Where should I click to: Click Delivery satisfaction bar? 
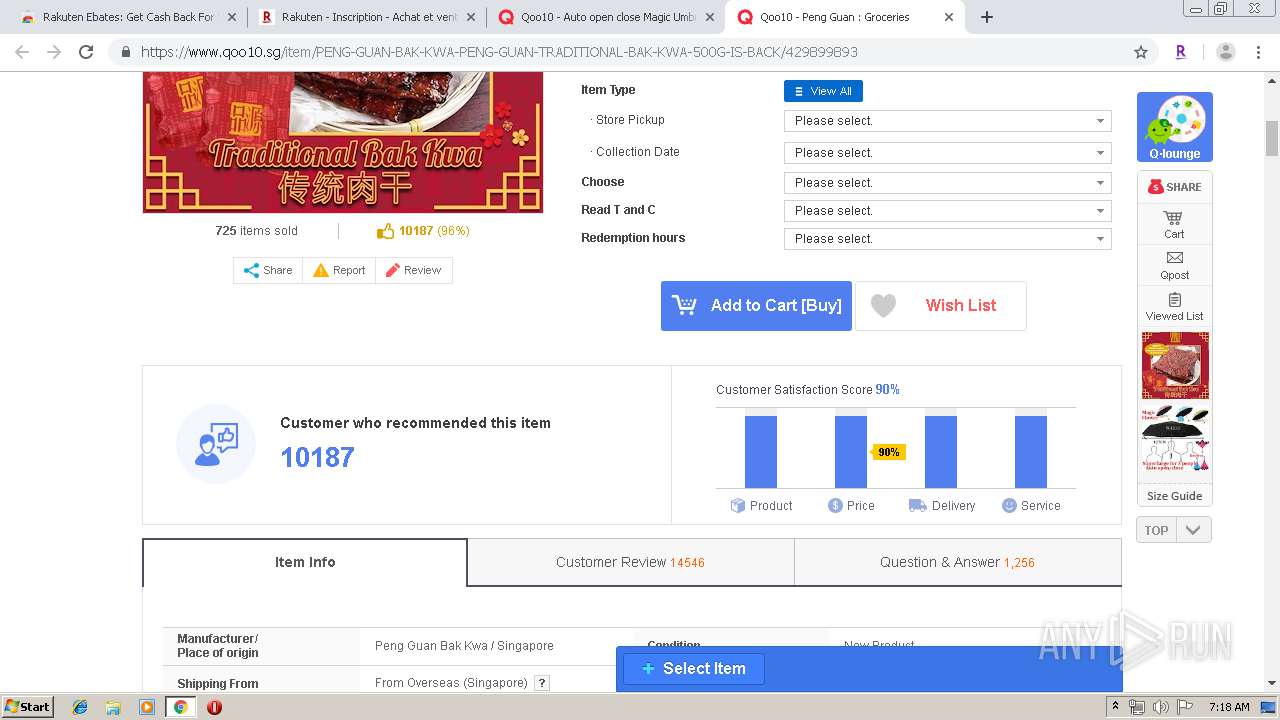(941, 451)
